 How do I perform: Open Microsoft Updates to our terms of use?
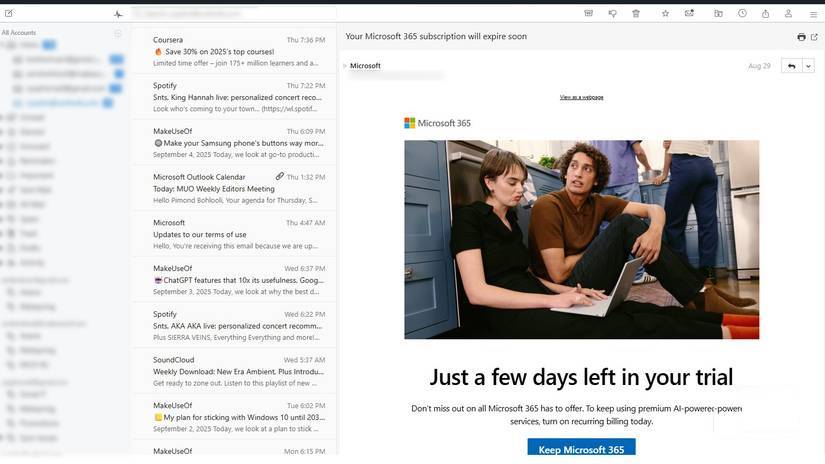[234, 234]
